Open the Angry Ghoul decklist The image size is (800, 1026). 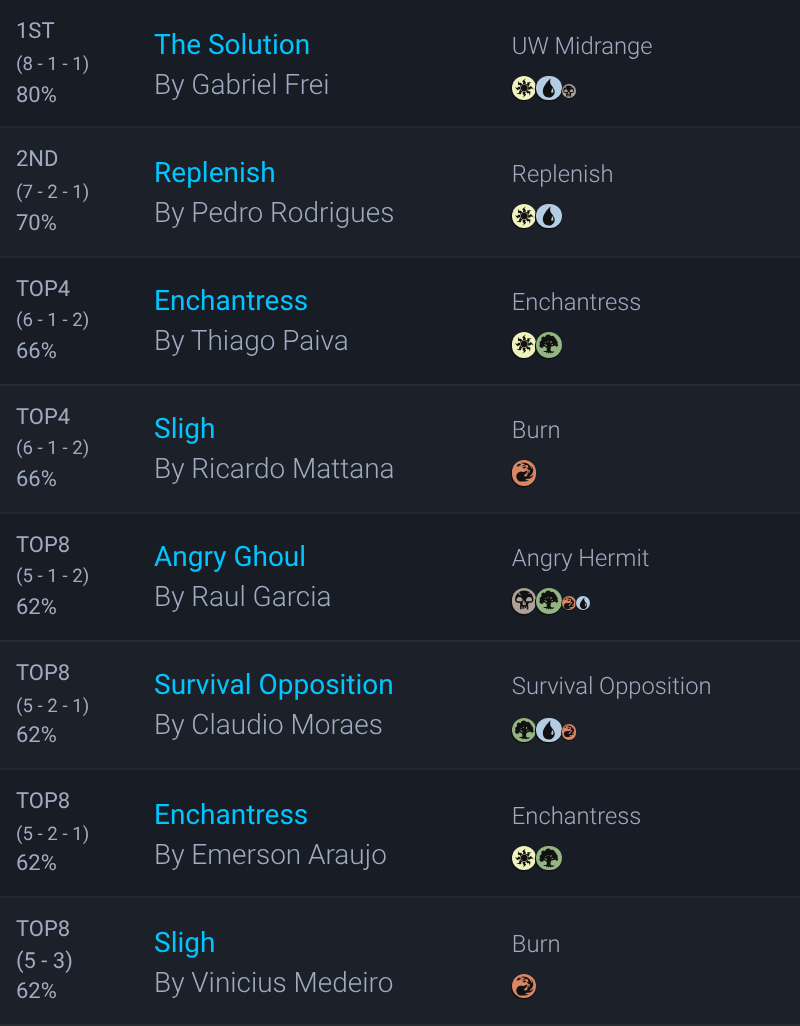230,557
